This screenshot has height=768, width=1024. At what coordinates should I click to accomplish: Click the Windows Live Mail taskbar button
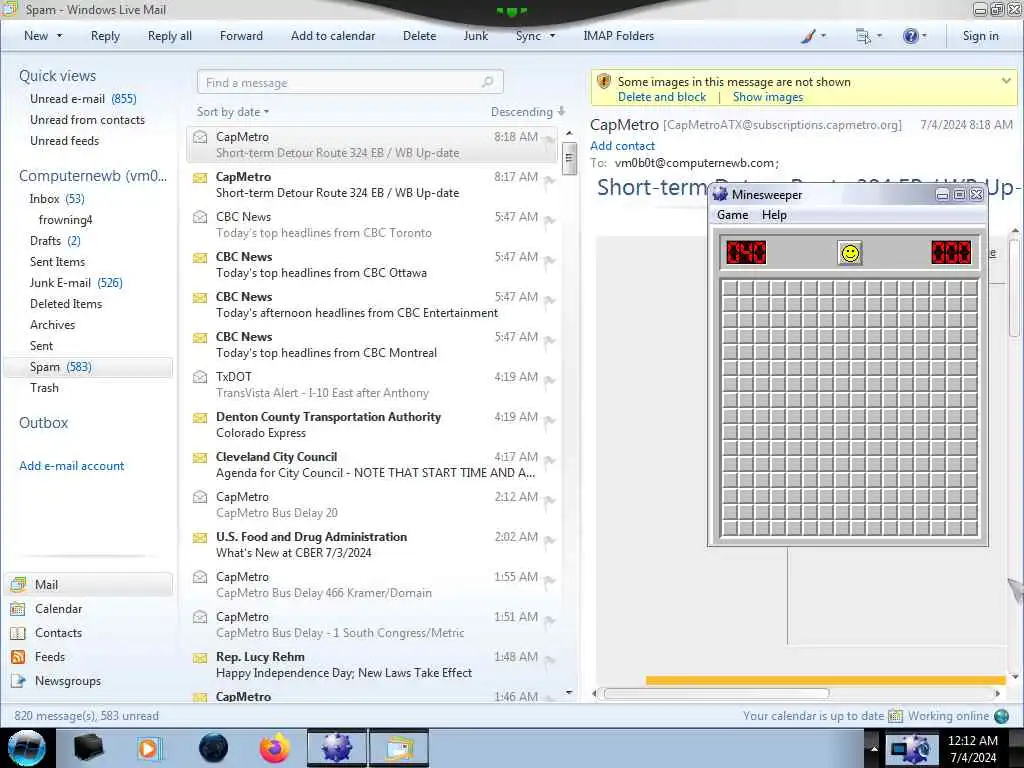pos(399,748)
